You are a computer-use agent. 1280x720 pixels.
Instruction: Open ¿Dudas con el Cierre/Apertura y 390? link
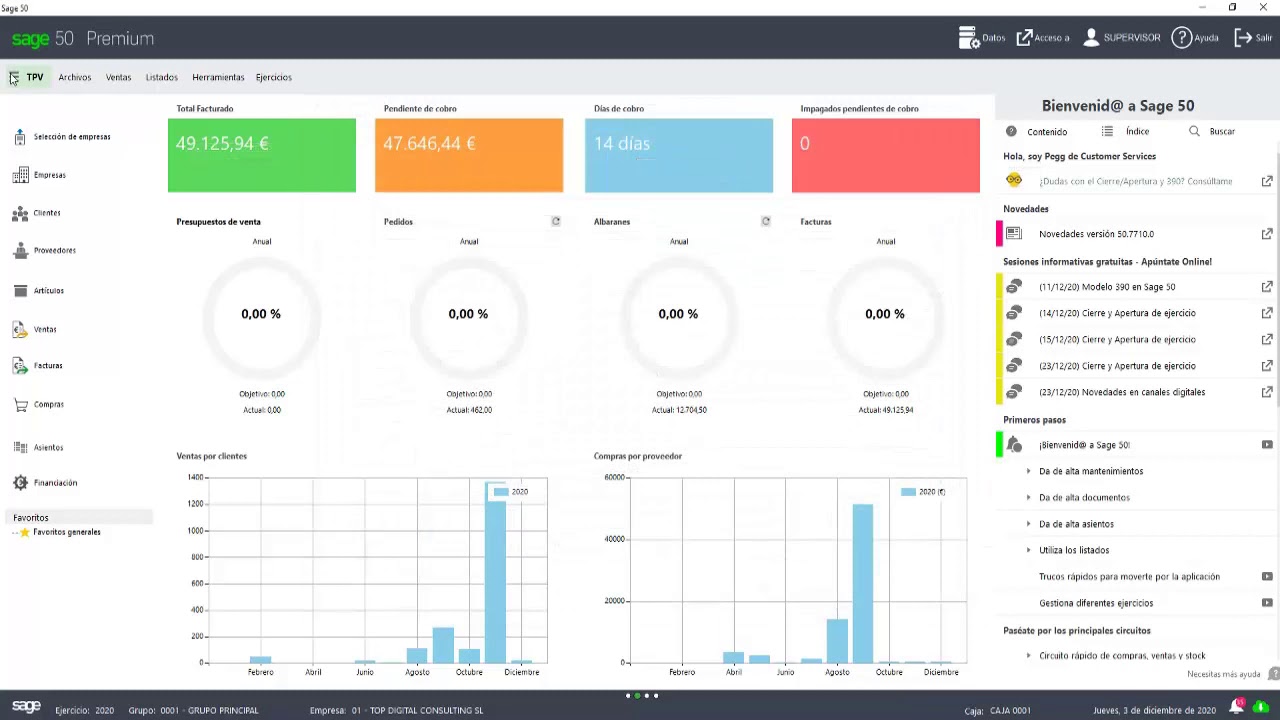pos(1135,182)
